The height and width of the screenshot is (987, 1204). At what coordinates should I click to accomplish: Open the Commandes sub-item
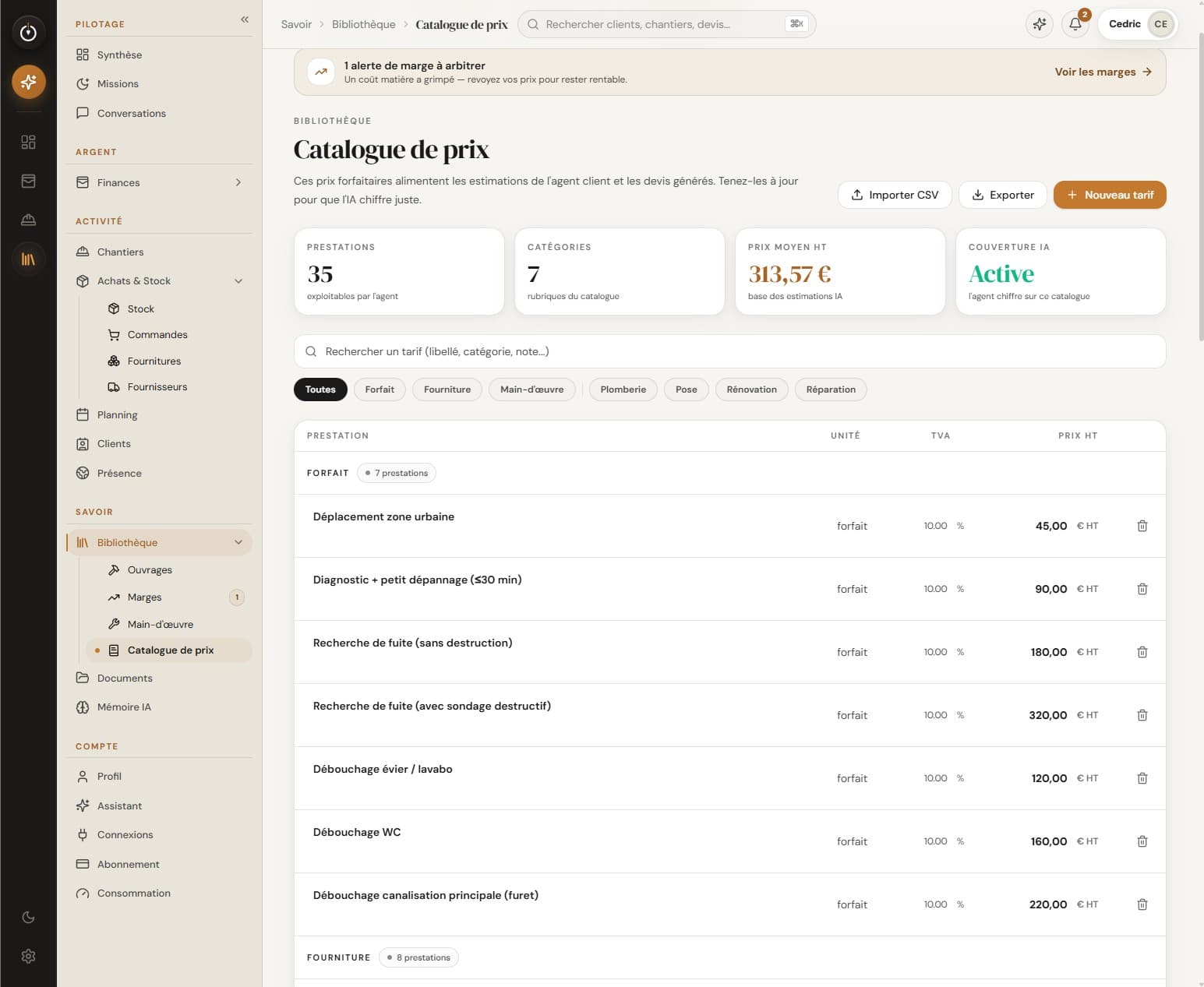(x=169, y=334)
